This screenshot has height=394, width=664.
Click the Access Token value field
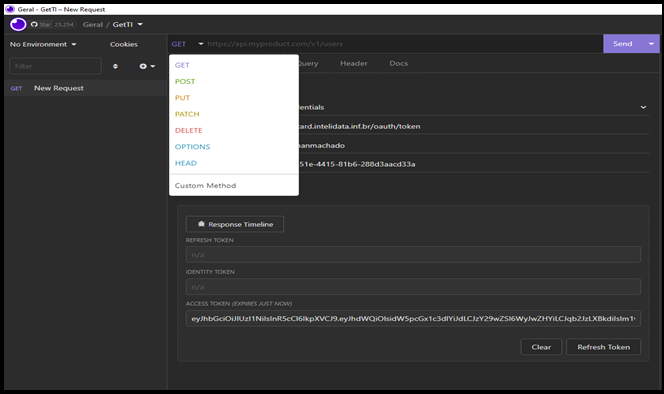[x=413, y=319]
